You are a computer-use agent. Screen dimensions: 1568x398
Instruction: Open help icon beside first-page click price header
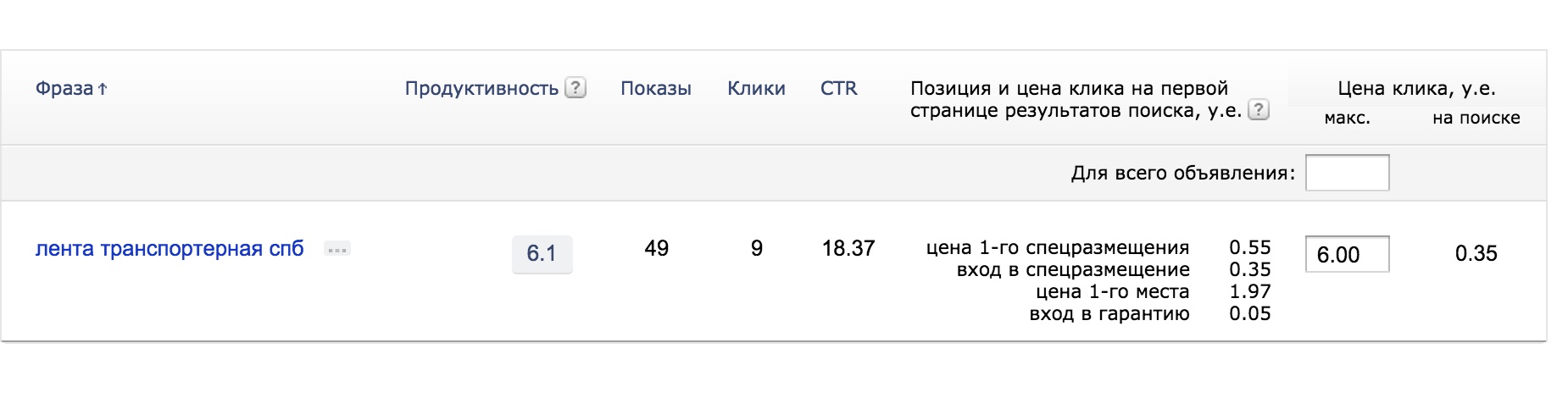1259,109
